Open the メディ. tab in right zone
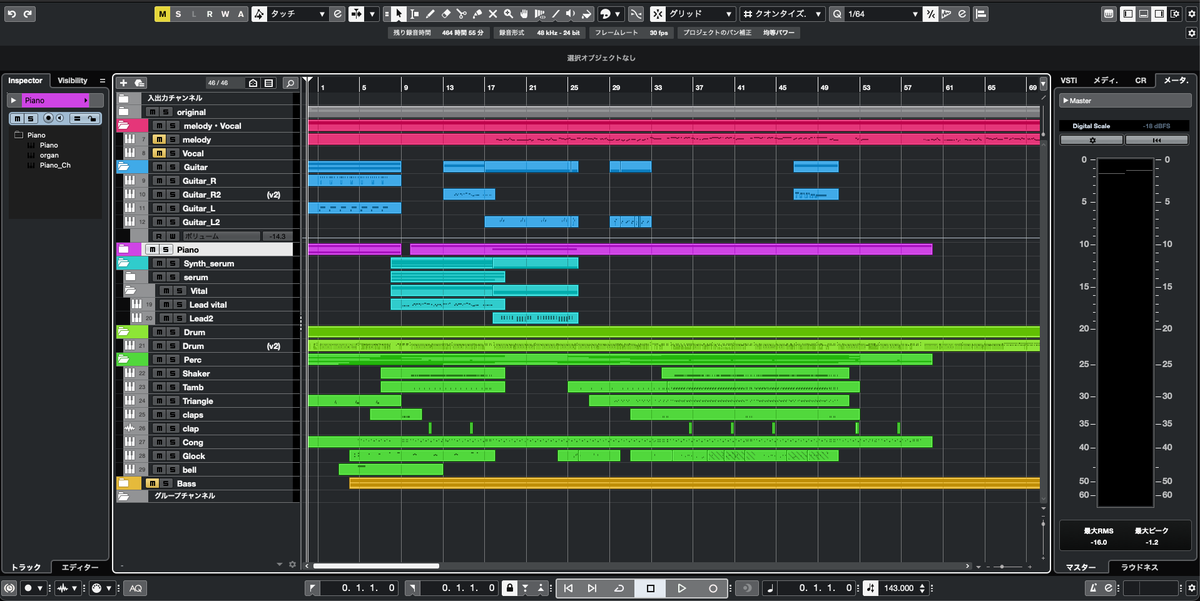Image resolution: width=1200 pixels, height=601 pixels. pyautogui.click(x=1106, y=80)
